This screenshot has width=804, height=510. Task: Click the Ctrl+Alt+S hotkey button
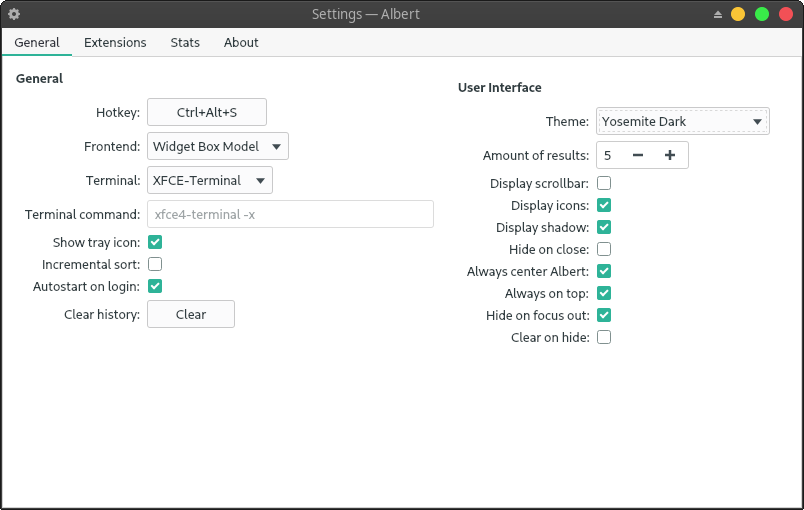pos(207,112)
